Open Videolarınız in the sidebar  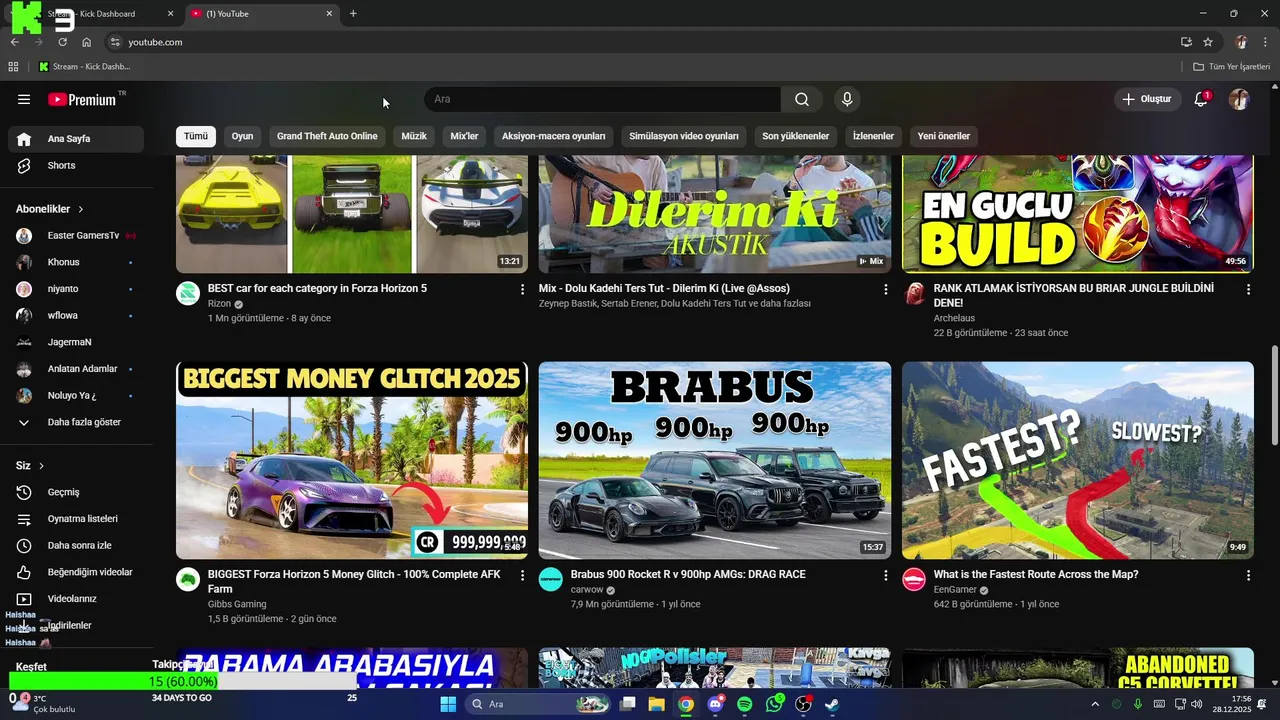[76, 599]
